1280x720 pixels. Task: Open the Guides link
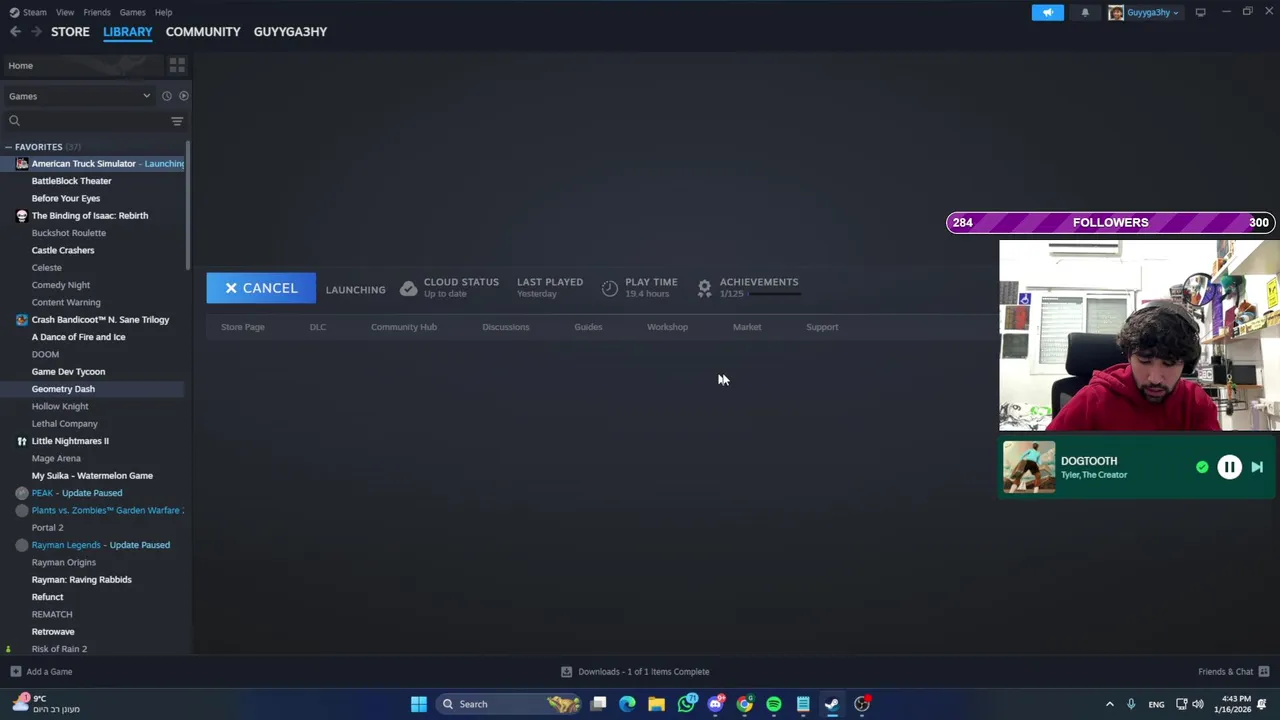[x=588, y=327]
